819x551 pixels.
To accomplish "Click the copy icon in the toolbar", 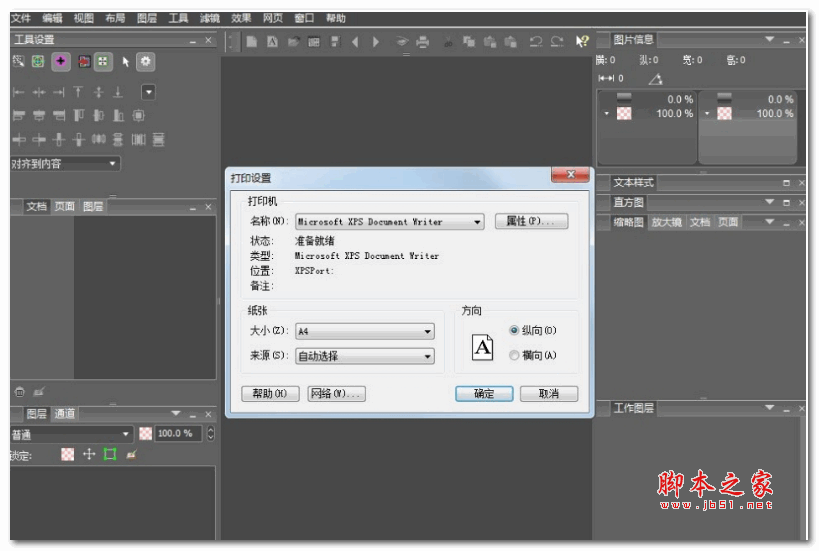I will pos(469,42).
